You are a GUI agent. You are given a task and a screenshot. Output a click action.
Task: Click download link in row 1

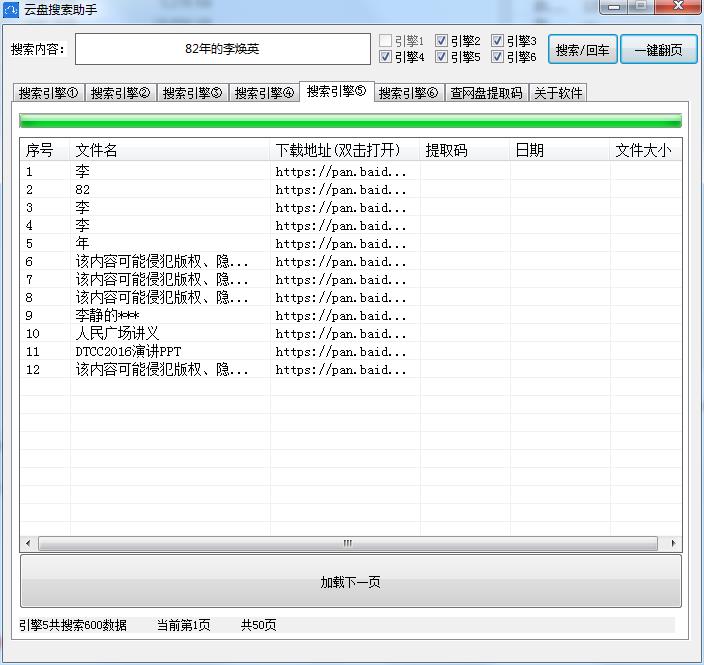coord(341,172)
